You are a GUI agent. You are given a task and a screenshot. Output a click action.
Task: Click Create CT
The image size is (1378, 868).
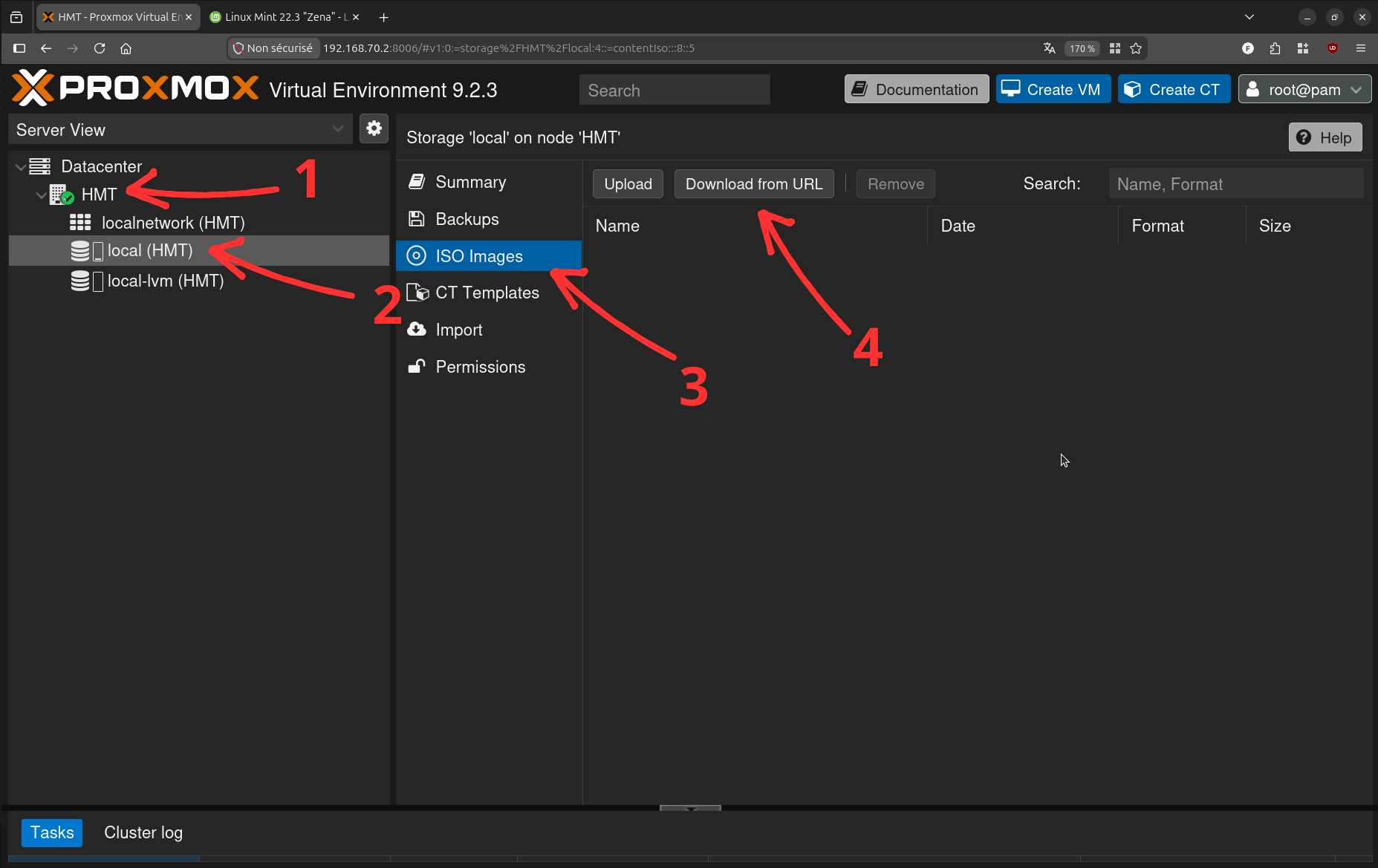pyautogui.click(x=1174, y=89)
